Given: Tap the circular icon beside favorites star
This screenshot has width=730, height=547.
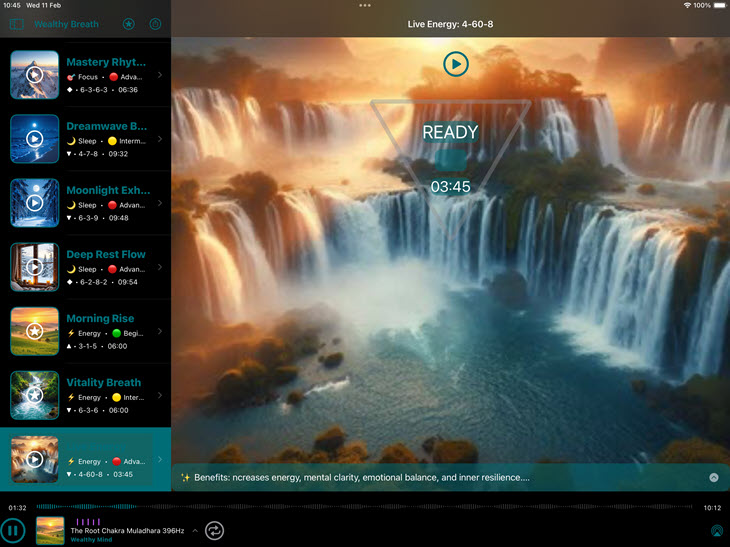Looking at the screenshot, I should (x=155, y=24).
